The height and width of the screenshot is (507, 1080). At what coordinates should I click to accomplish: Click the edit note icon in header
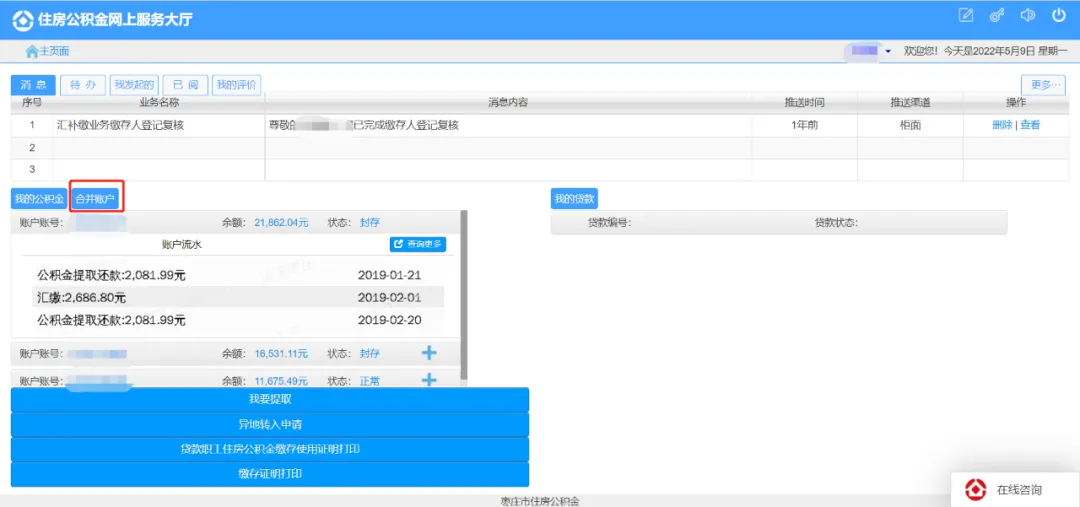(965, 15)
